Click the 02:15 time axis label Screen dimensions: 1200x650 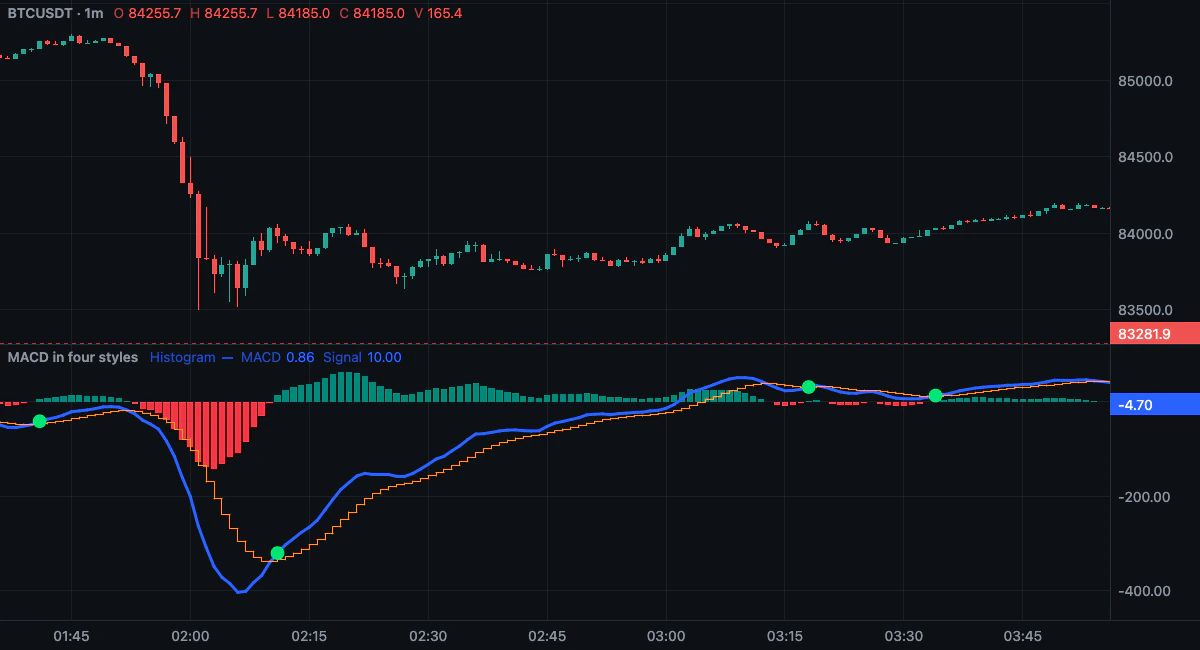pyautogui.click(x=309, y=636)
